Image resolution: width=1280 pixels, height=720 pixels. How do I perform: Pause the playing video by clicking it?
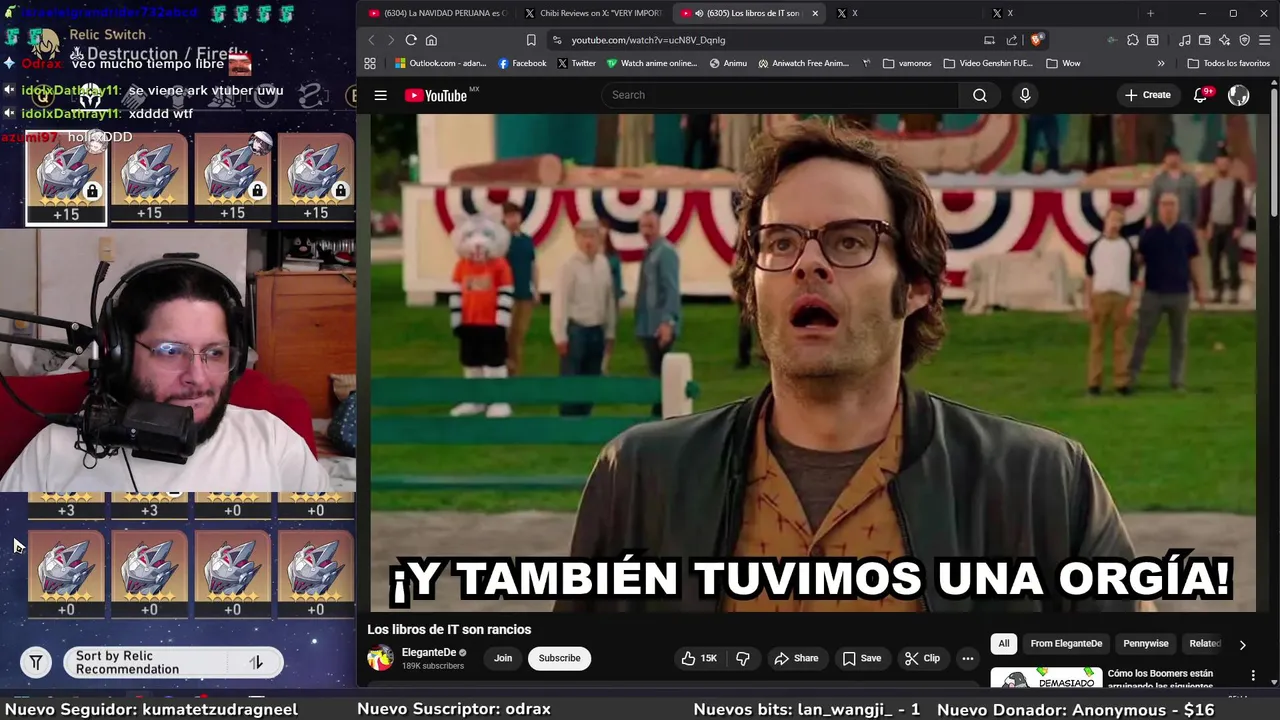click(x=813, y=362)
